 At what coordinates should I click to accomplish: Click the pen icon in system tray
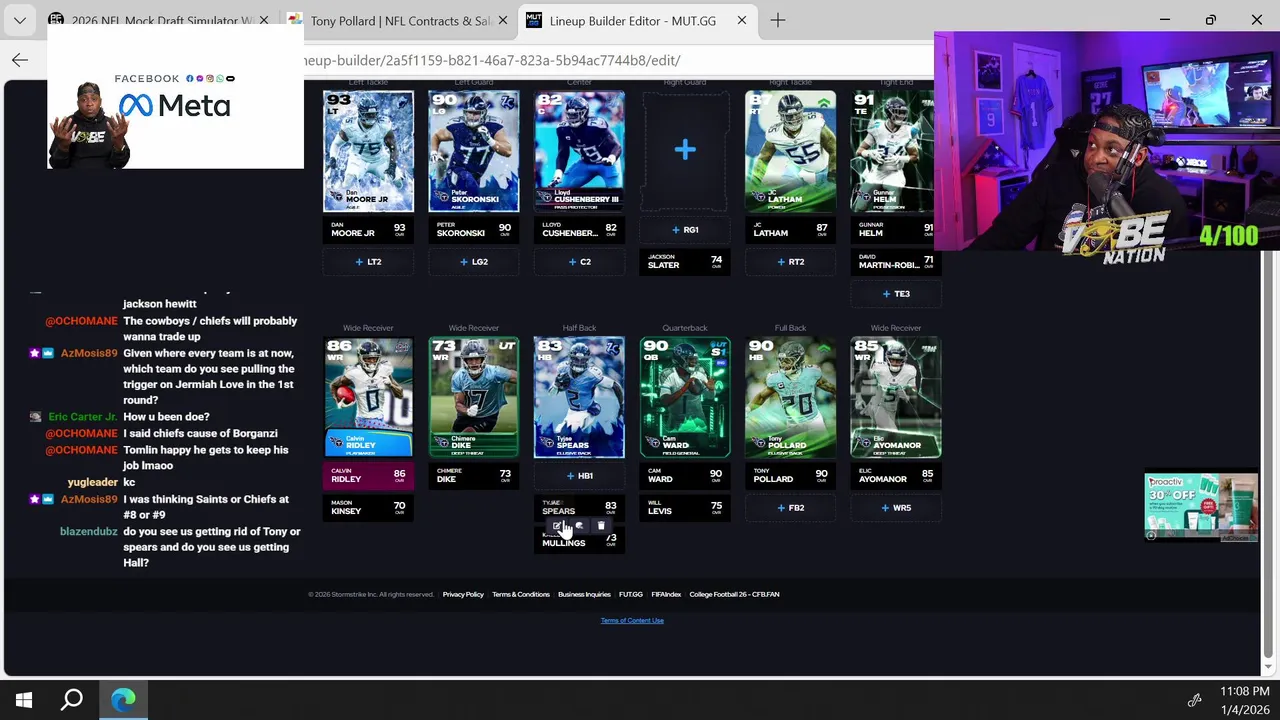pyautogui.click(x=1194, y=700)
